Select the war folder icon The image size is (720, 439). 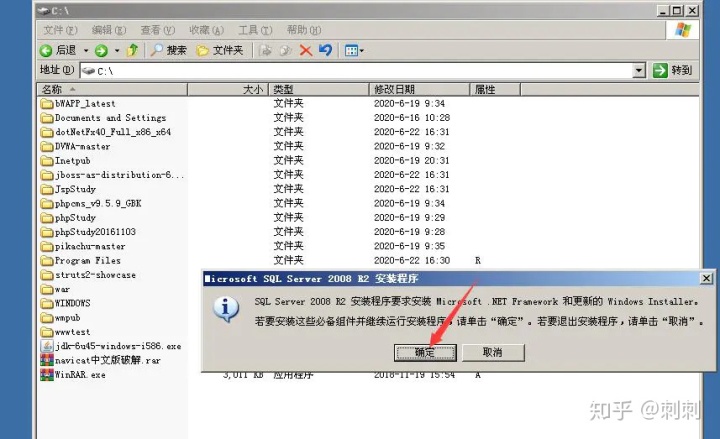tap(47, 289)
